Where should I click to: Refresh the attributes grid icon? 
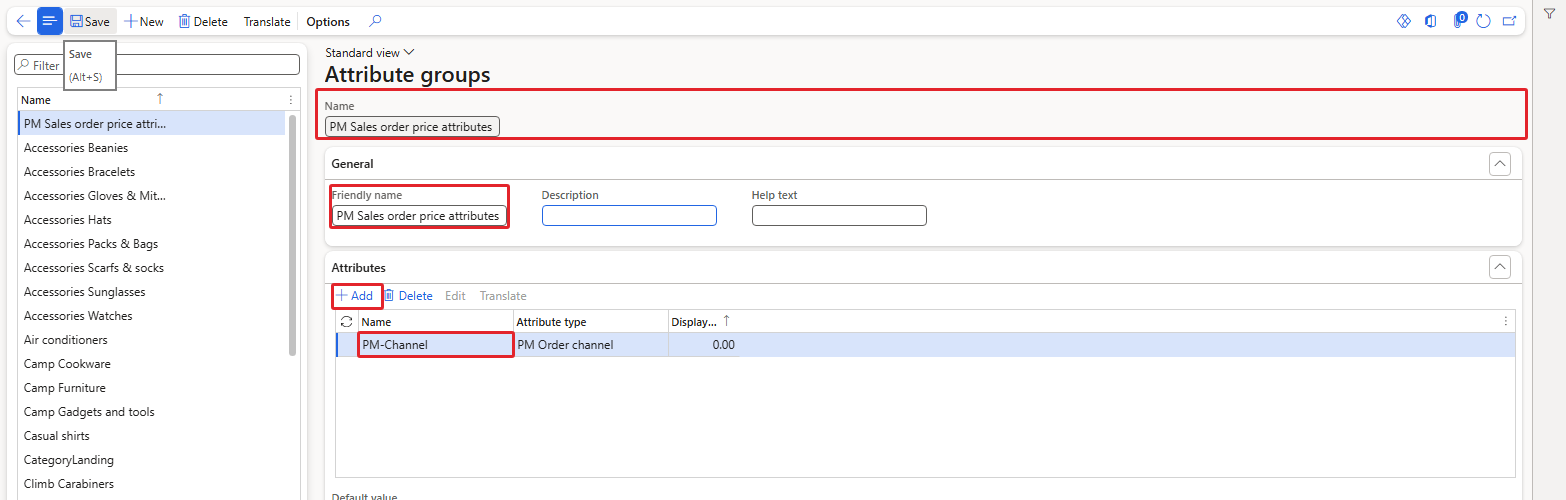click(x=347, y=321)
